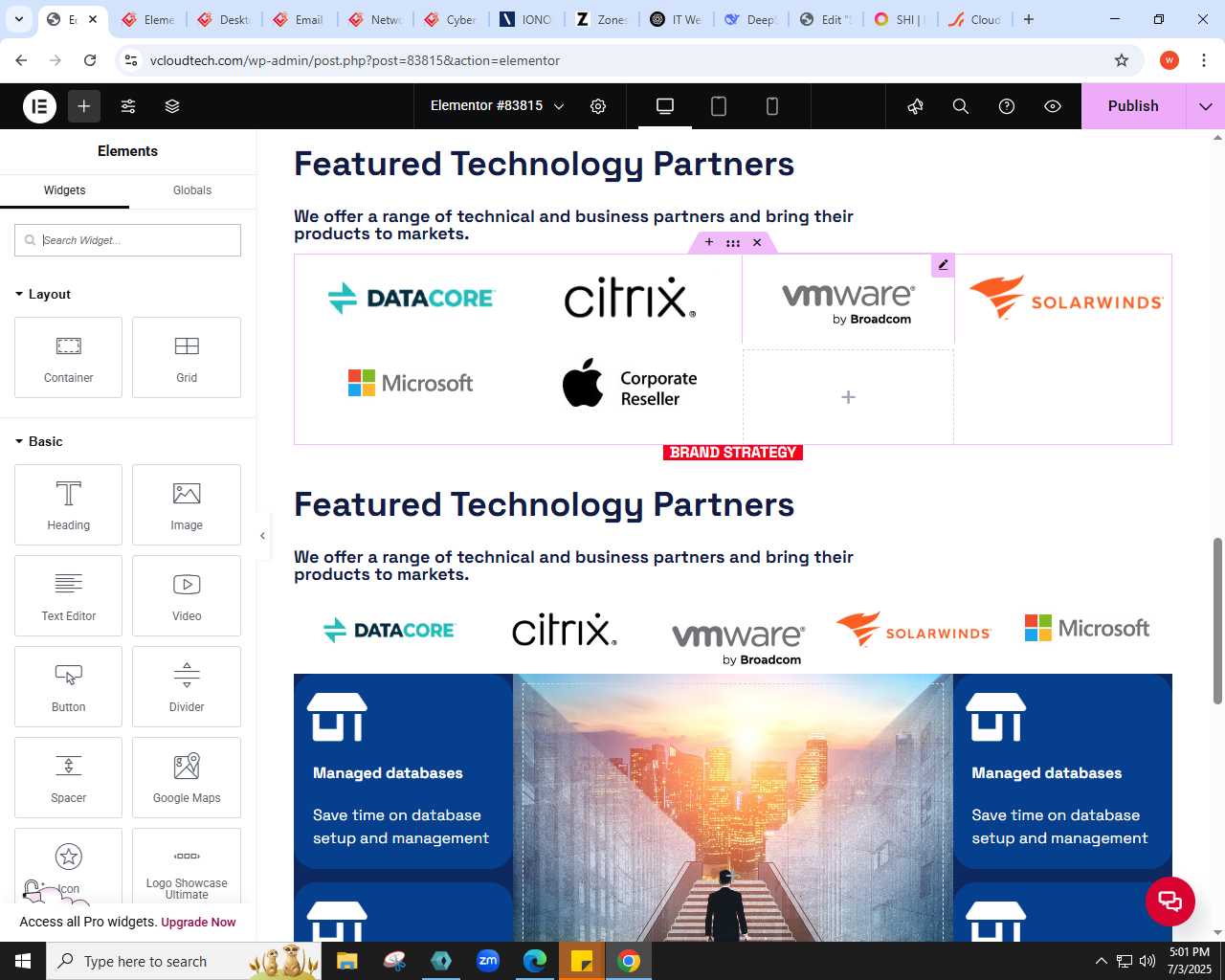Collapse the Layout section

43,294
